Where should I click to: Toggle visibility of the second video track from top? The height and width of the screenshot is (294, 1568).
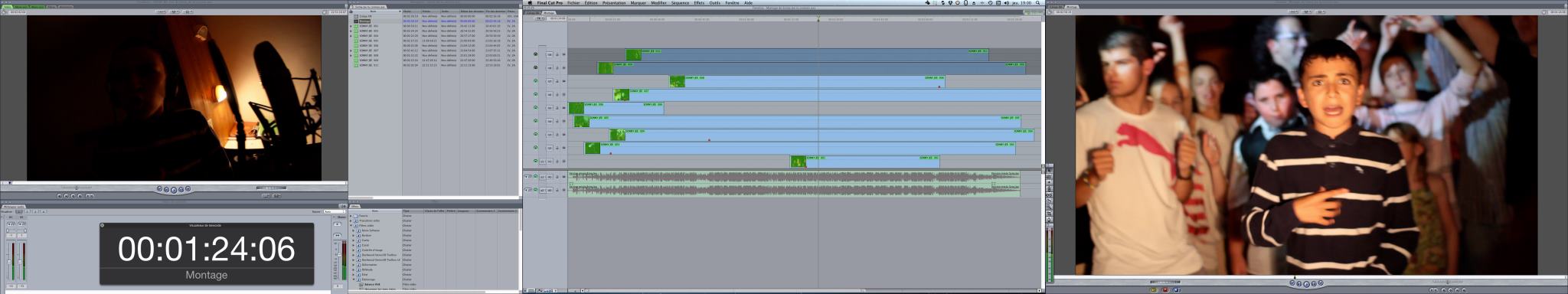(x=535, y=67)
